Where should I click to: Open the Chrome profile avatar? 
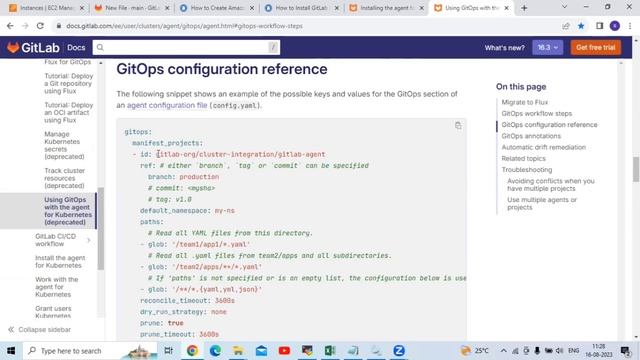615,26
